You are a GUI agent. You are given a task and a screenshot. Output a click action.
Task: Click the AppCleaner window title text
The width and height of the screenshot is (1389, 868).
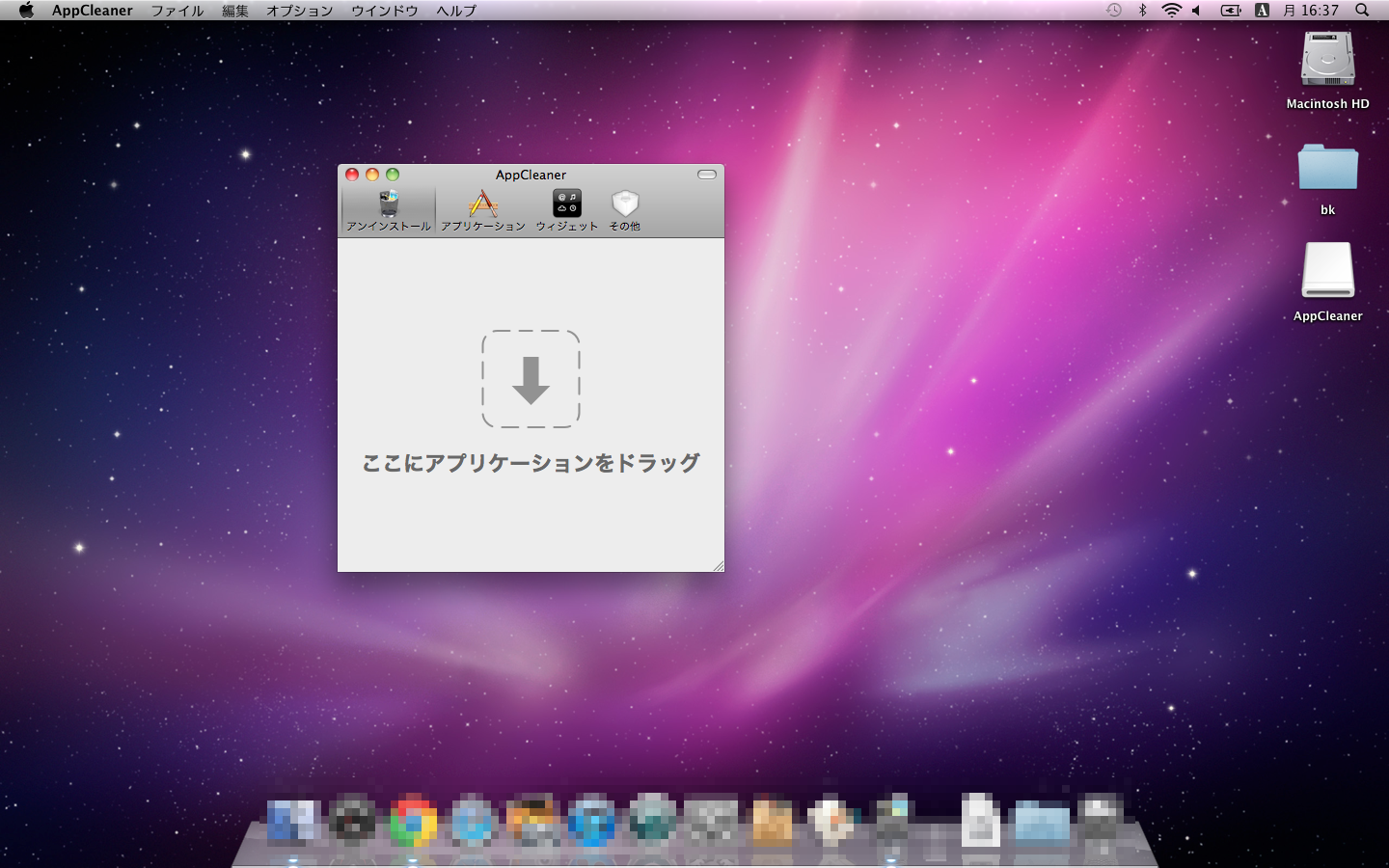(531, 175)
